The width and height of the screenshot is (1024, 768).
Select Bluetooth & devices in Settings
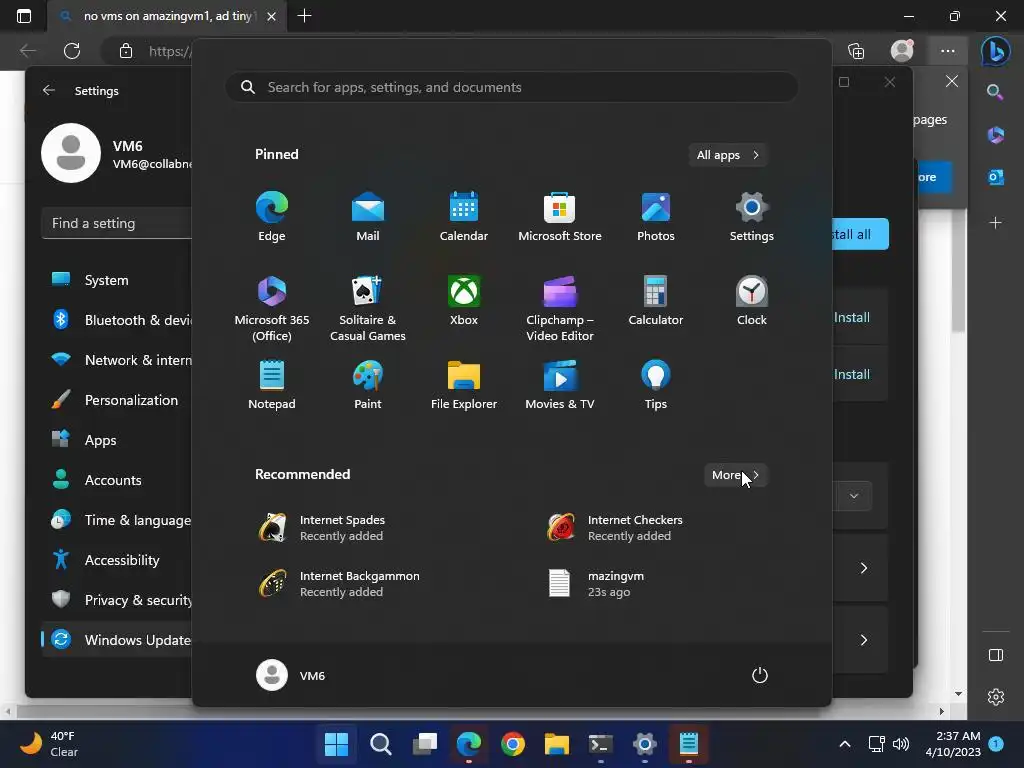116,320
